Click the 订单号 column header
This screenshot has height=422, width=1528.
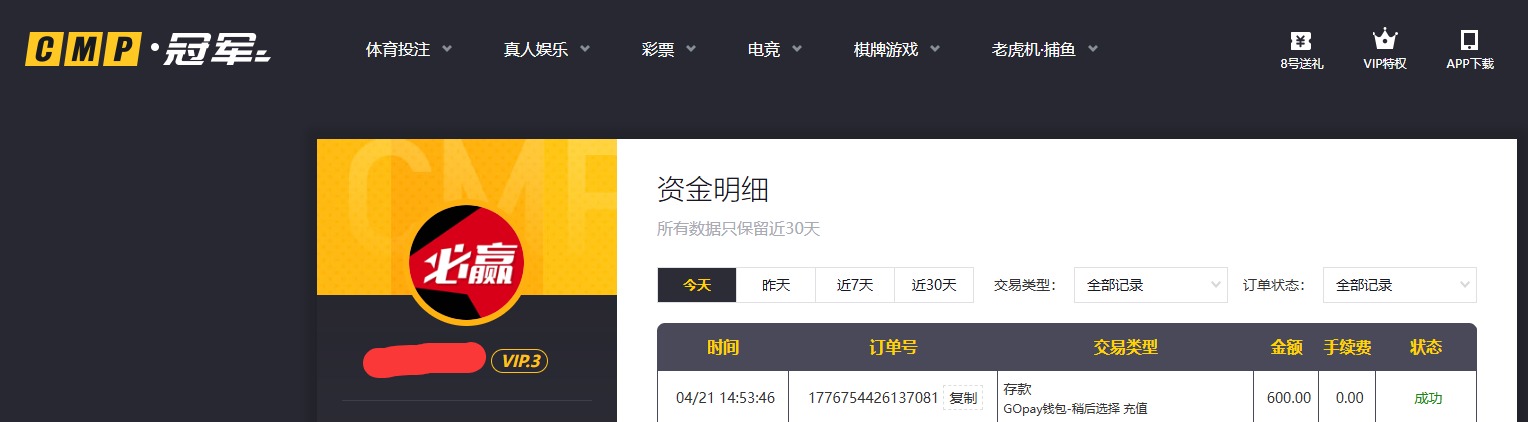[893, 347]
